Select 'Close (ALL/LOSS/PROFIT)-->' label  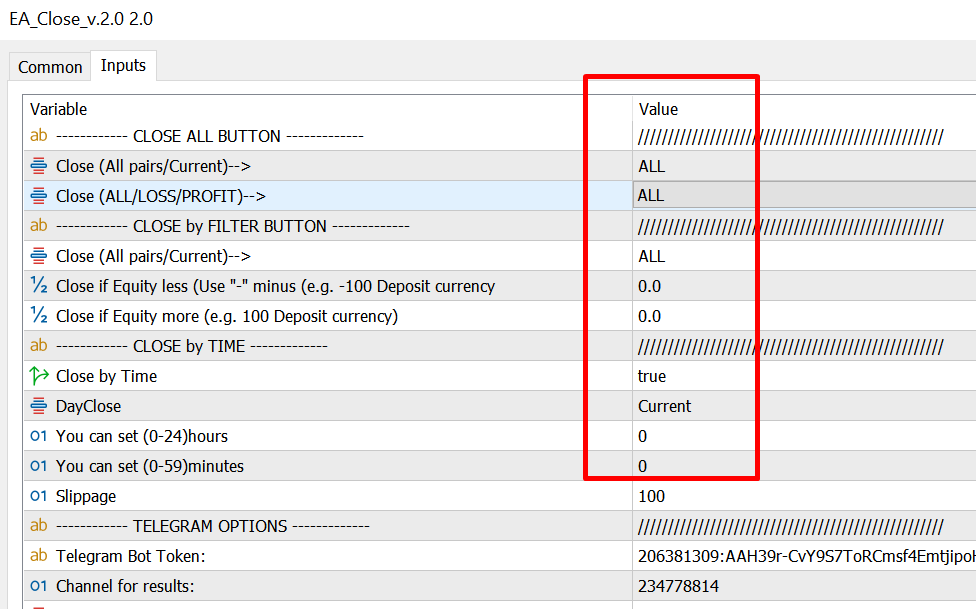161,196
